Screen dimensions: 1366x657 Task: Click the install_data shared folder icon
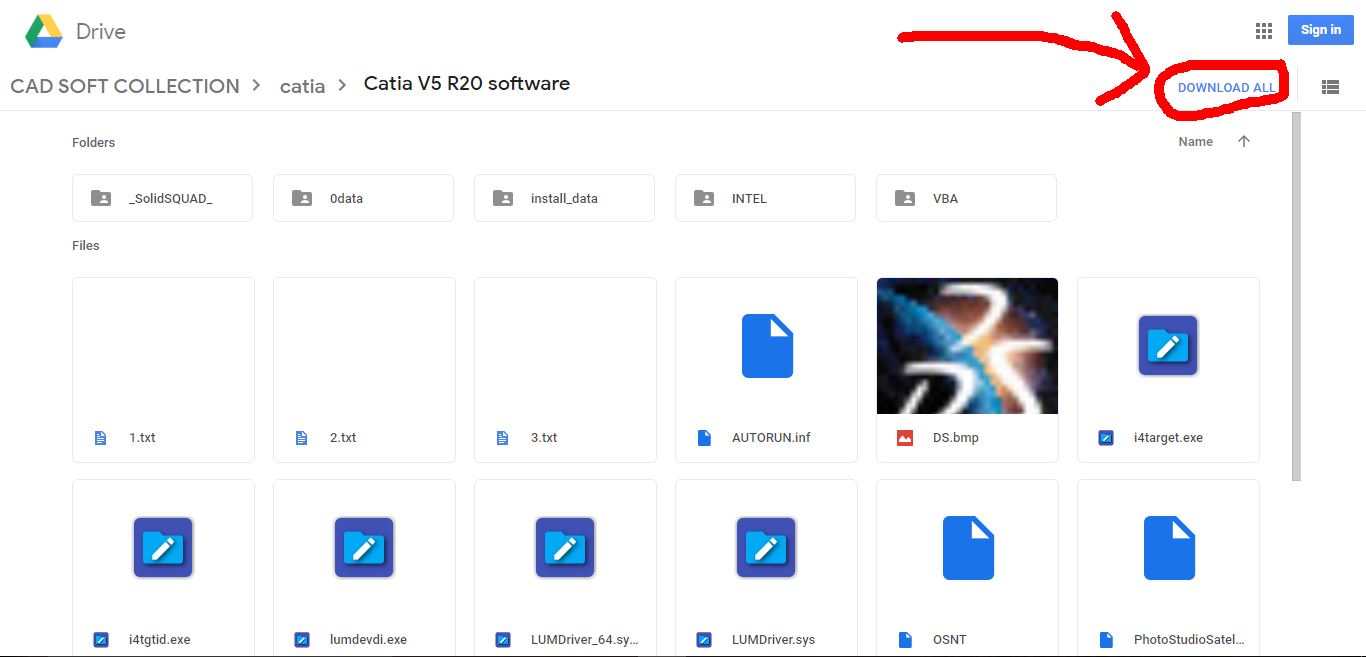pyautogui.click(x=503, y=198)
